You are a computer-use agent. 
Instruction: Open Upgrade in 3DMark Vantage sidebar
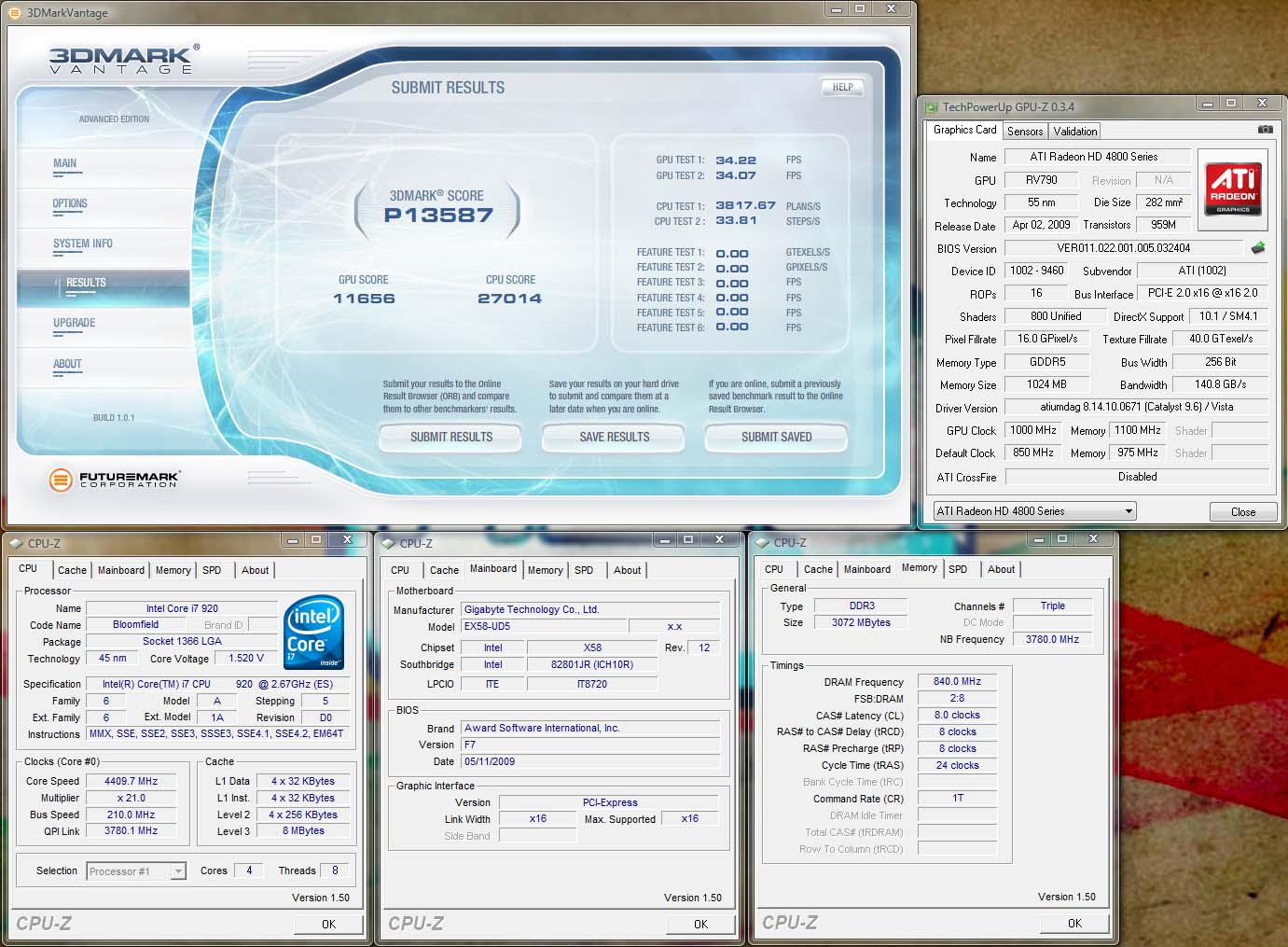pyautogui.click(x=75, y=323)
